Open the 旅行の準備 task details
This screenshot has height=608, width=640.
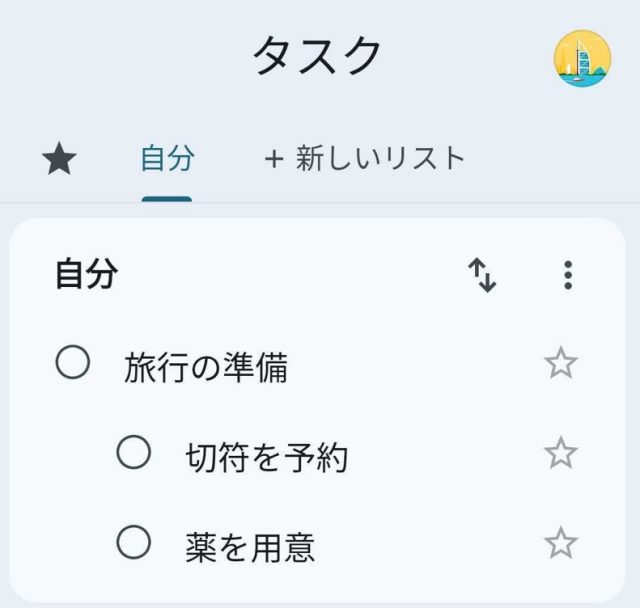206,368
